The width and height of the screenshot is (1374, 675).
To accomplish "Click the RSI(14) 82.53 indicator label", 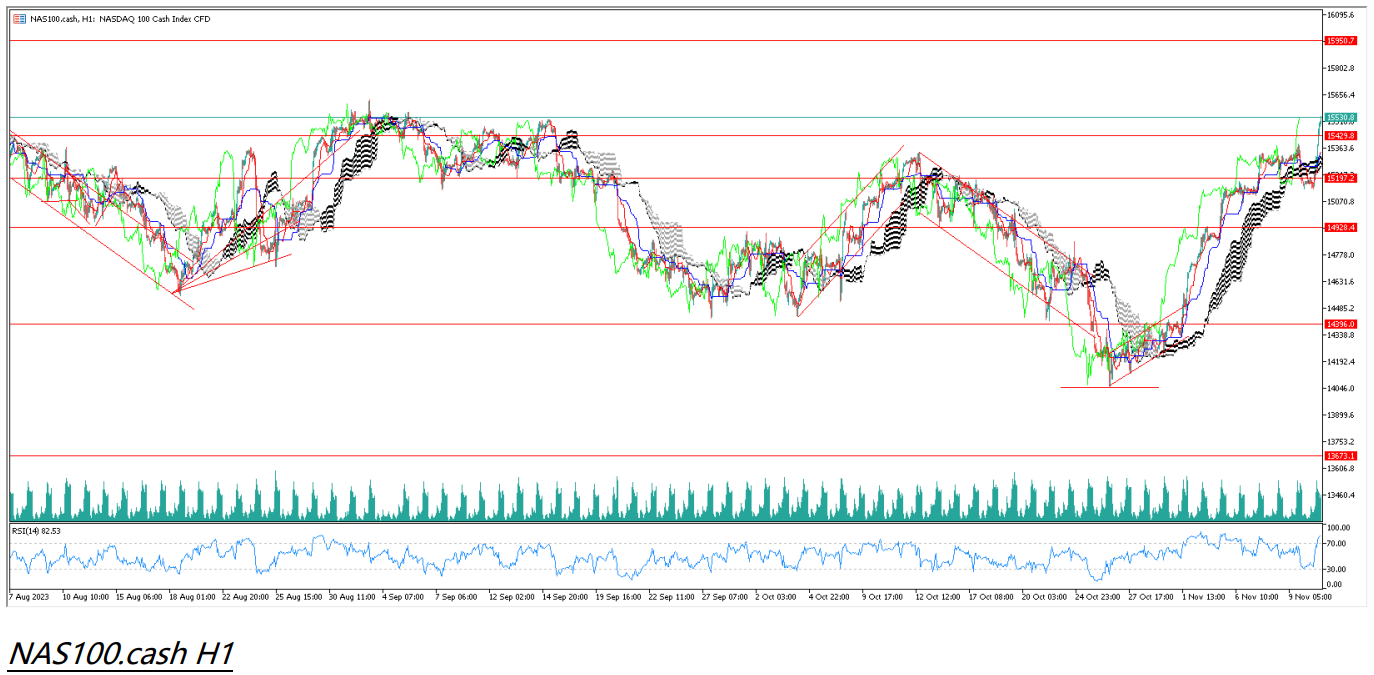I will pos(37,531).
